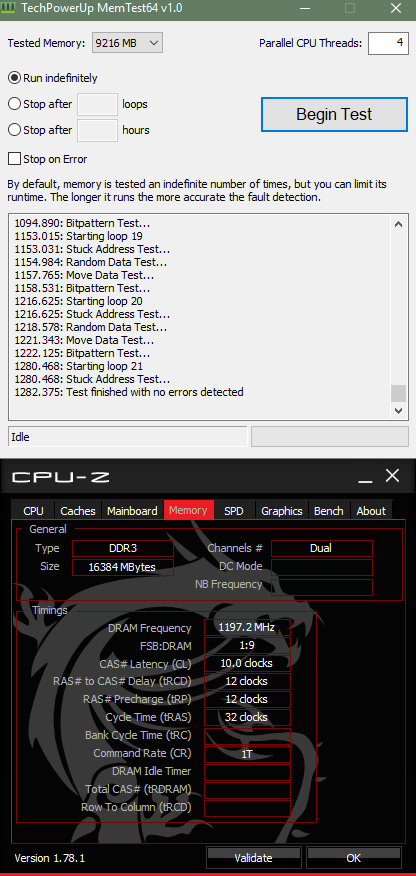The height and width of the screenshot is (876, 416).
Task: Click the log line '1222.125: Bitpattern Test...'
Action: pyautogui.click(x=83, y=353)
